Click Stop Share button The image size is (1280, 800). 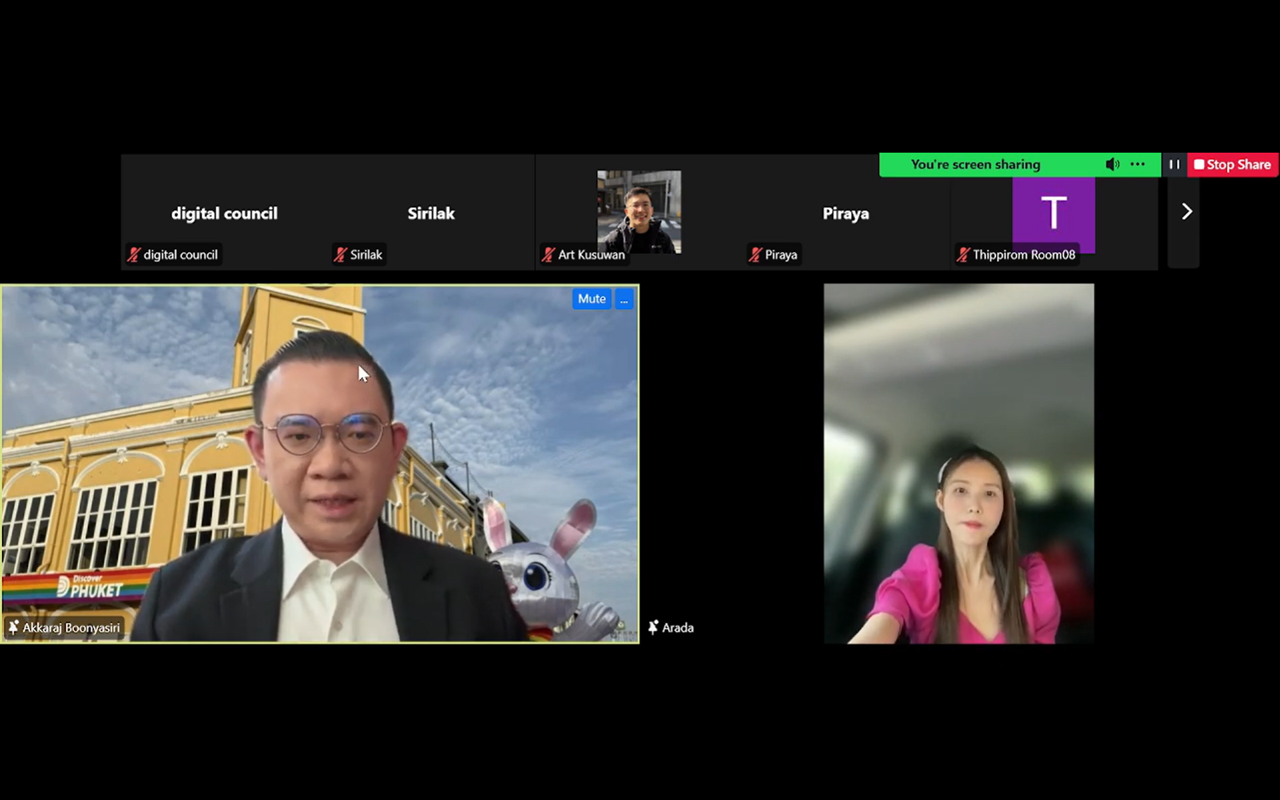point(1233,165)
